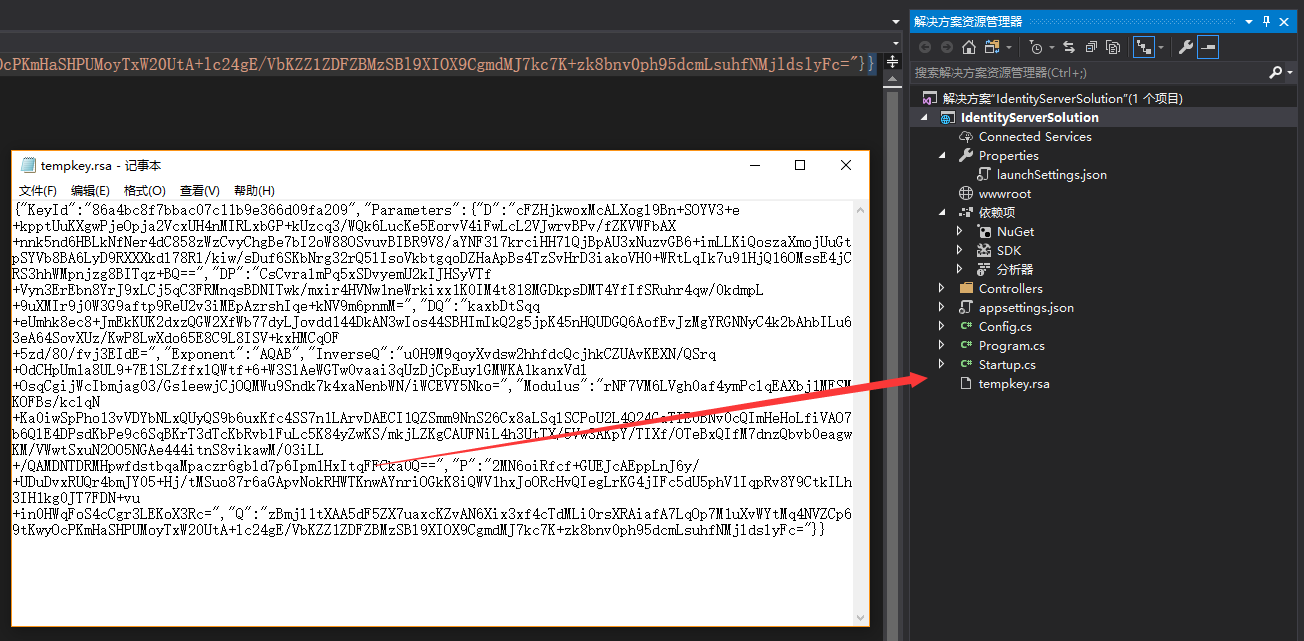Select launchSettings.json file
The image size is (1304, 641).
pos(1052,174)
